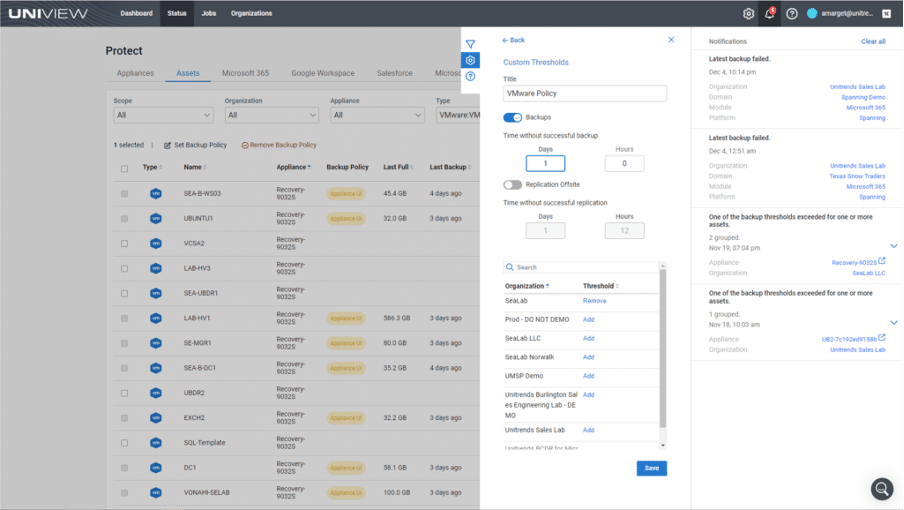904x510 pixels.
Task: Click VM icon for EXCH2 row
Action: (x=156, y=418)
